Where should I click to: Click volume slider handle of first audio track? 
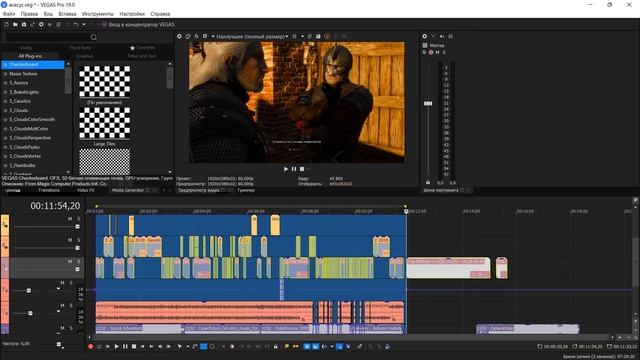29,291
